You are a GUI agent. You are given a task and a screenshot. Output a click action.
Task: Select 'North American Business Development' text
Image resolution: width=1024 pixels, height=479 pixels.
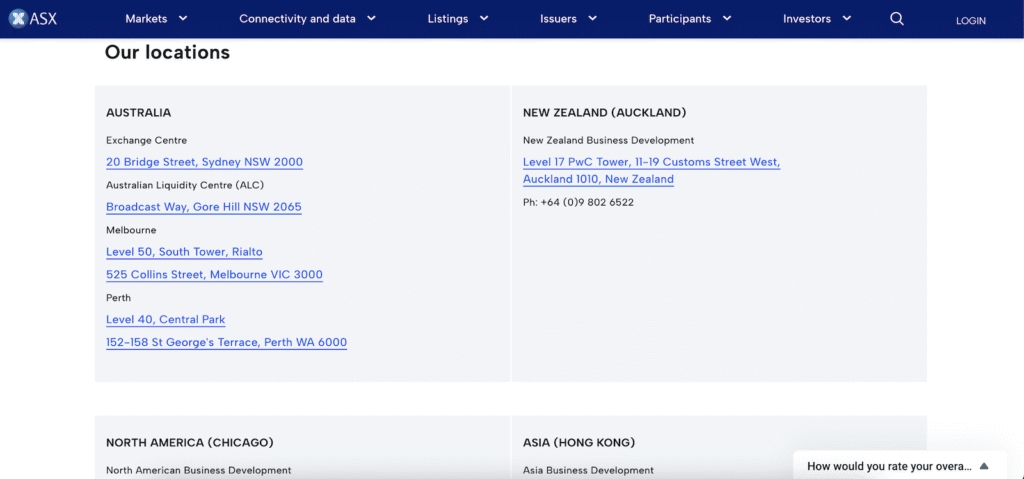(x=199, y=470)
